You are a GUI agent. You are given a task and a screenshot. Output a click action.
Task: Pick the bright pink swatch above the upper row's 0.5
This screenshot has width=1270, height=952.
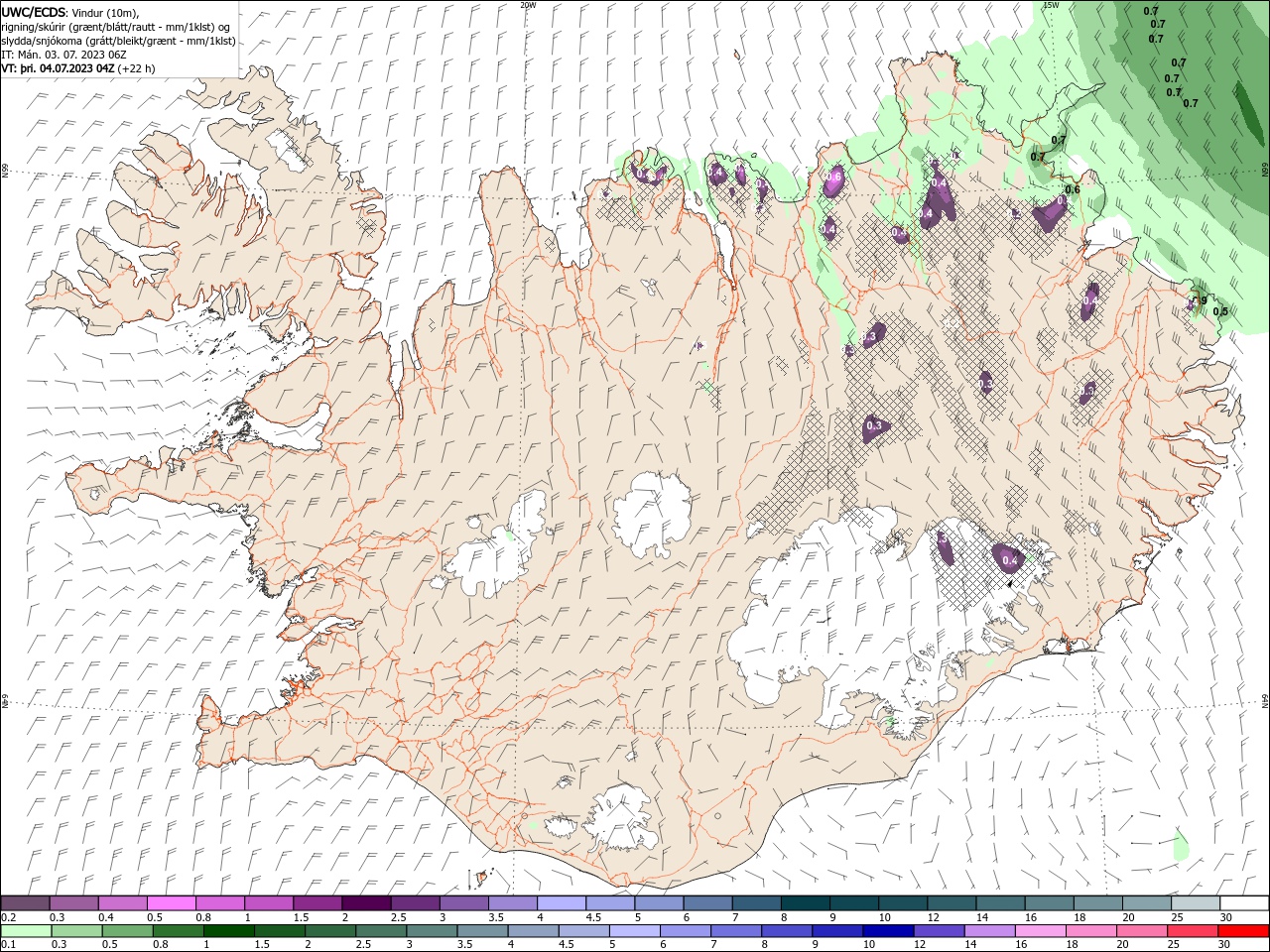pyautogui.click(x=171, y=903)
